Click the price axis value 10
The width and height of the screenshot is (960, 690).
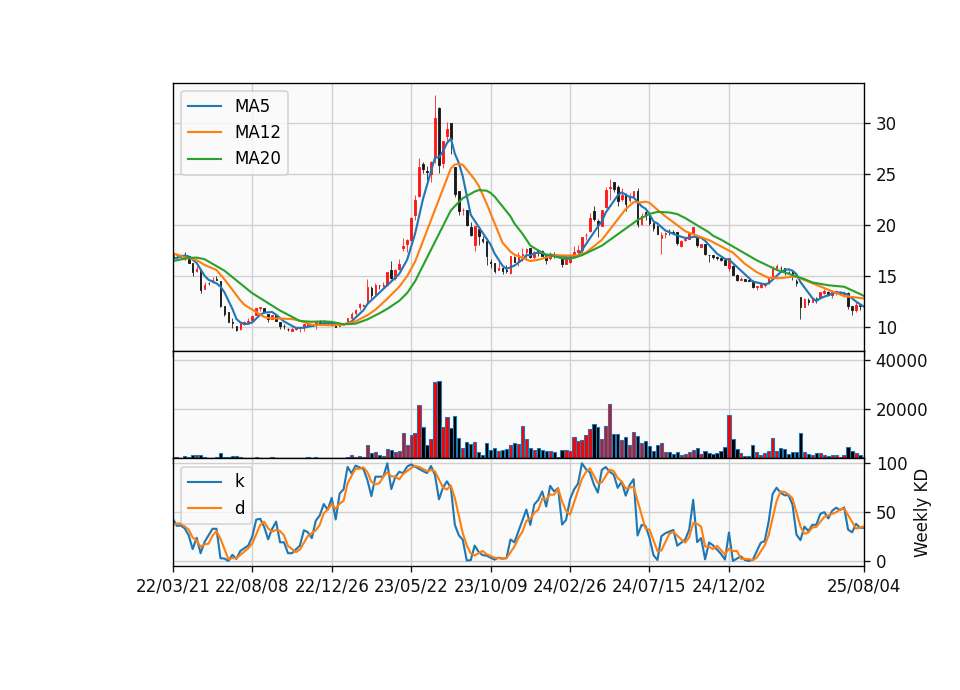pos(886,328)
